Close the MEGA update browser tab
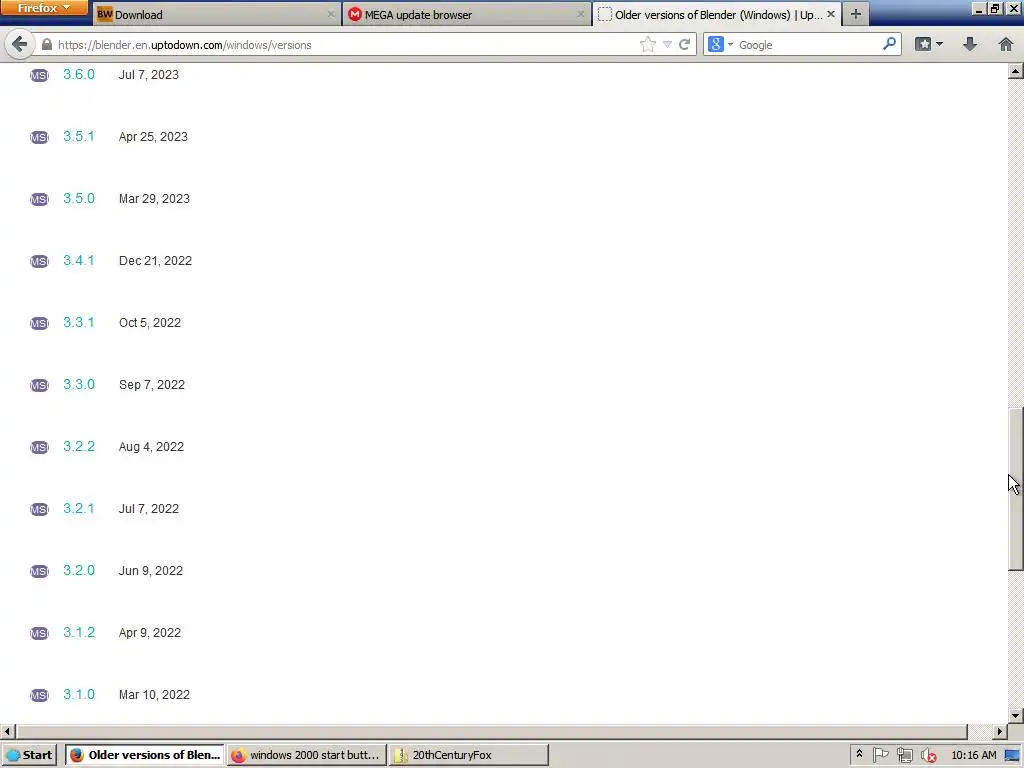This screenshot has height=768, width=1024. [x=580, y=14]
